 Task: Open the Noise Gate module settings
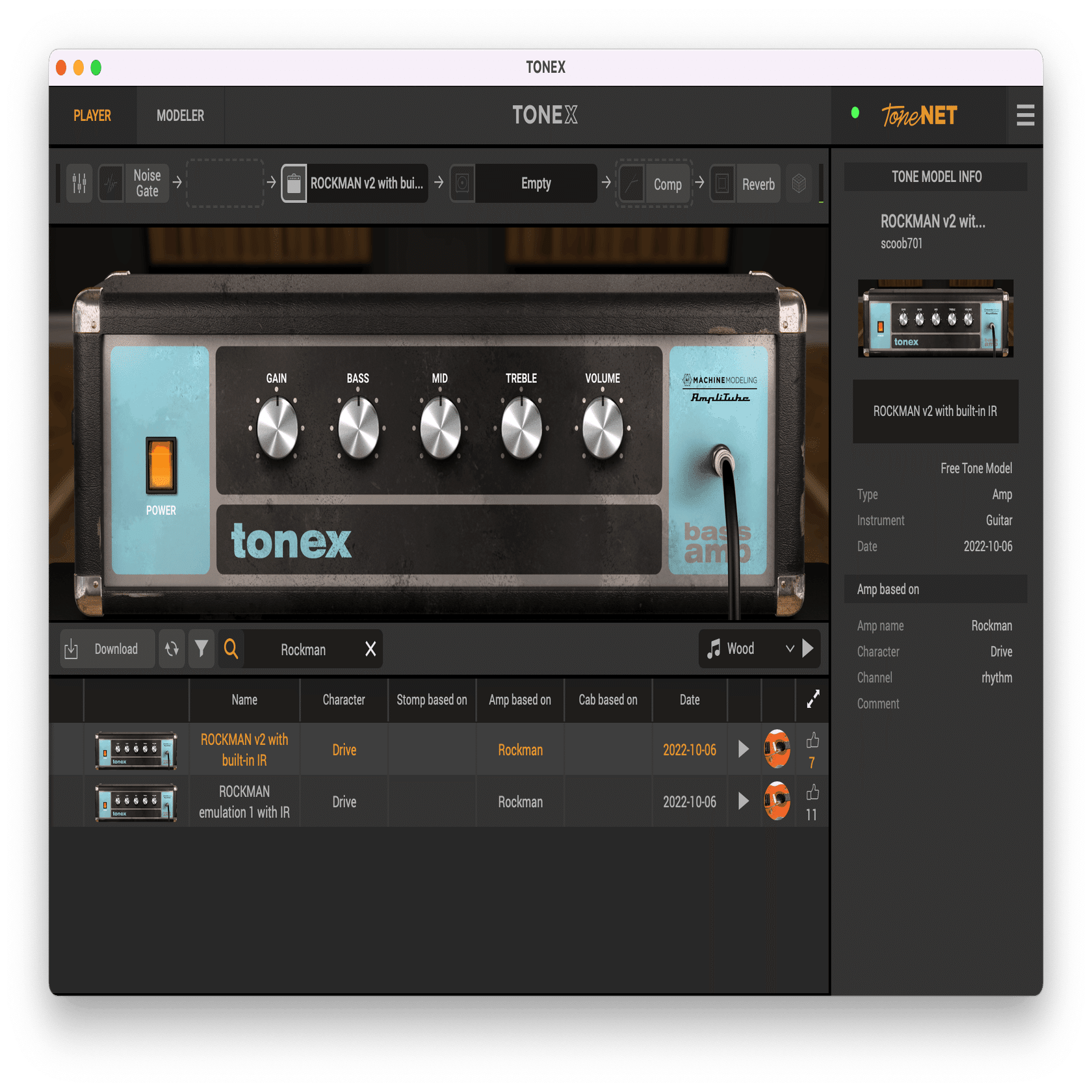coord(146,183)
